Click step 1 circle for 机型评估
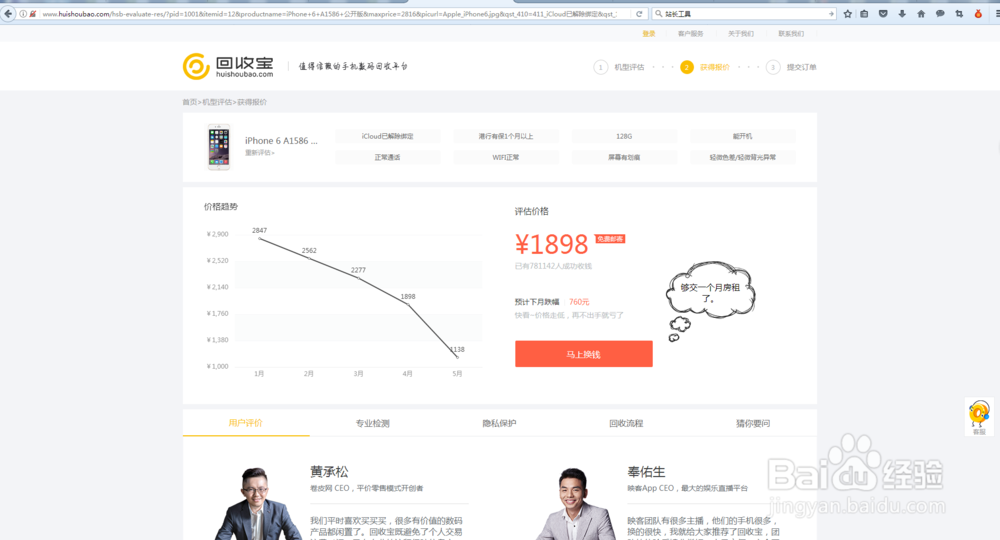 tap(600, 67)
